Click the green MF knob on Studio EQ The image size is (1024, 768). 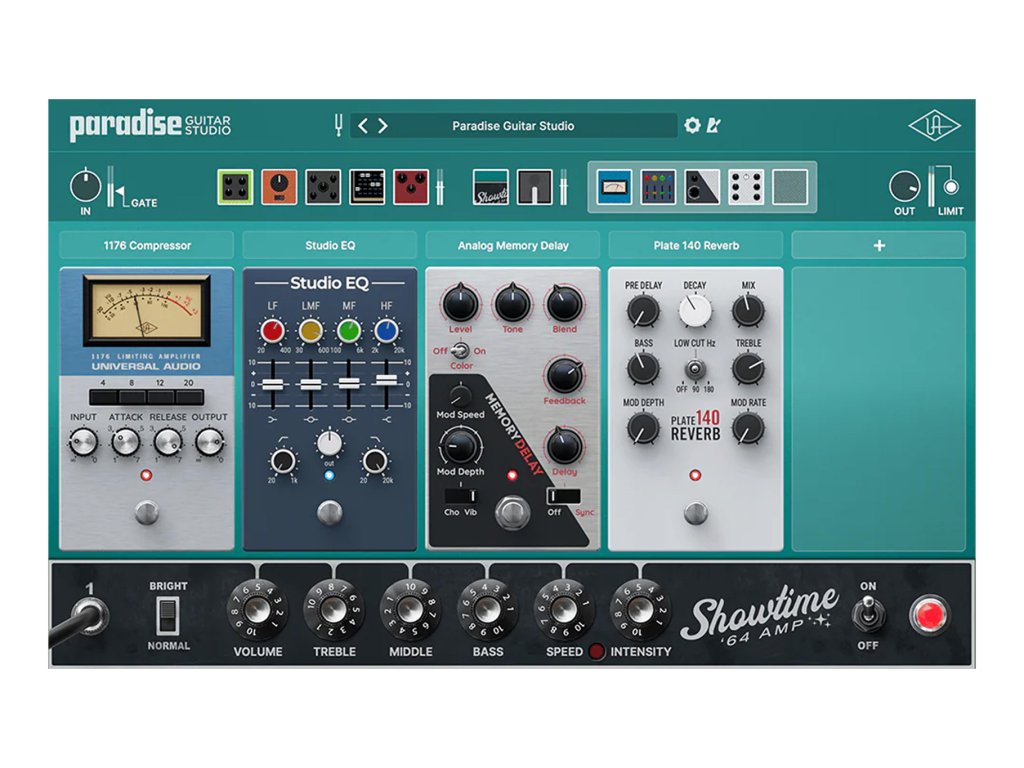[x=349, y=331]
